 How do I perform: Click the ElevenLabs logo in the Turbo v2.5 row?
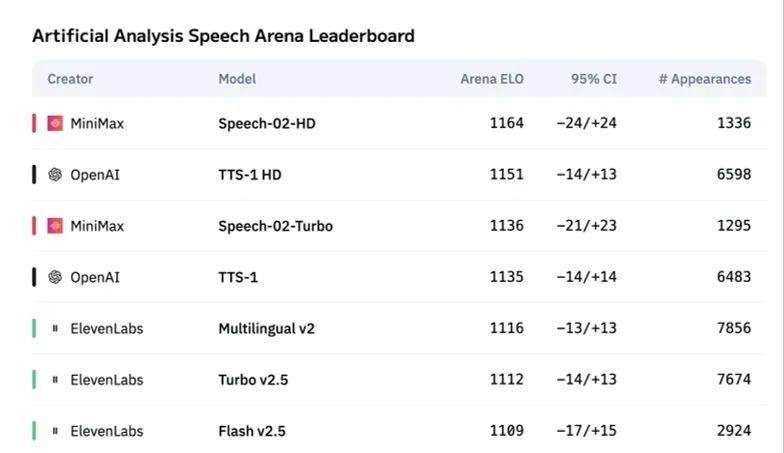pos(55,380)
